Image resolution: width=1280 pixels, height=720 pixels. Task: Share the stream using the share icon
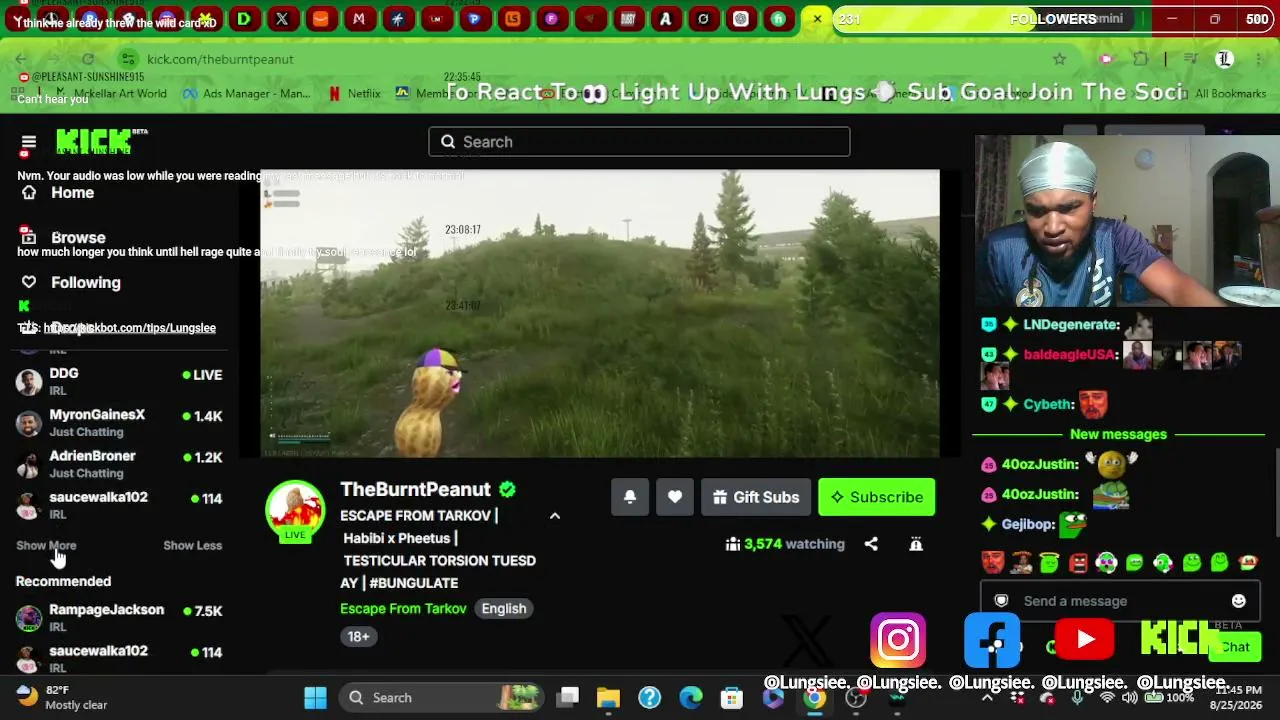pyautogui.click(x=871, y=544)
